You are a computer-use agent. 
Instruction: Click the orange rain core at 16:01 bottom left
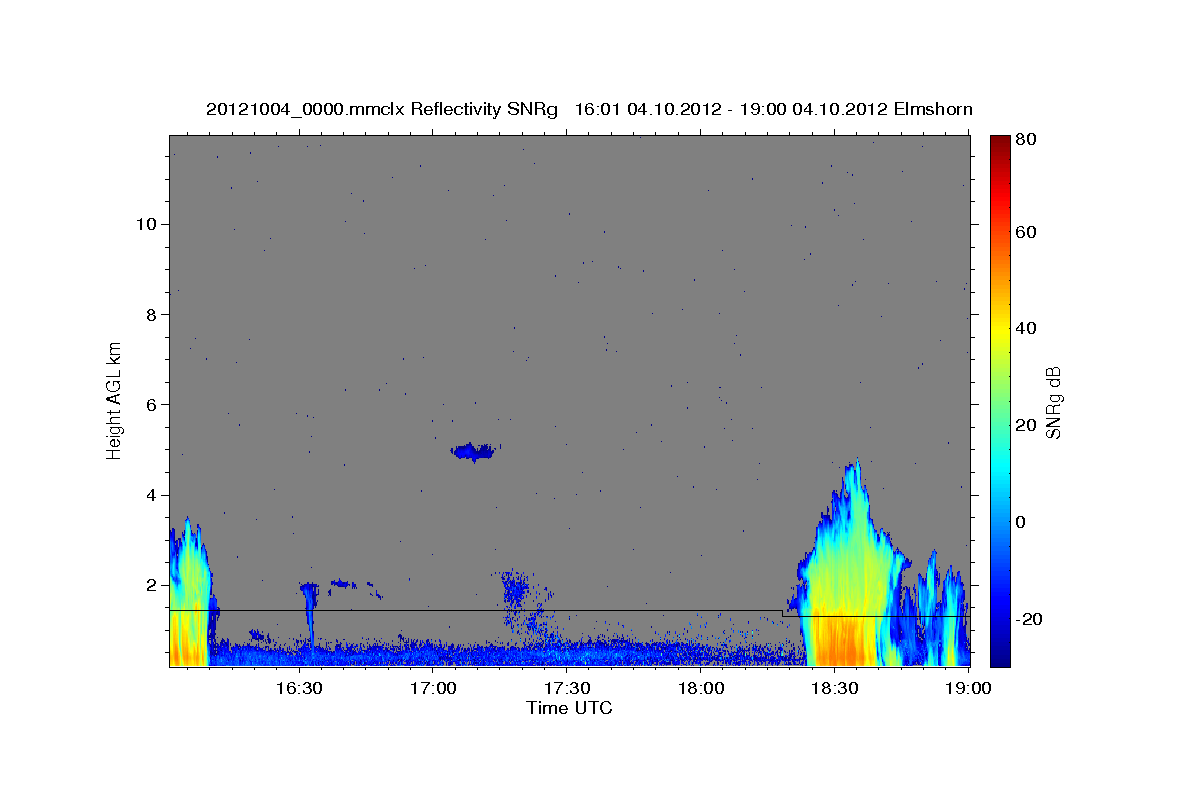(x=188, y=640)
